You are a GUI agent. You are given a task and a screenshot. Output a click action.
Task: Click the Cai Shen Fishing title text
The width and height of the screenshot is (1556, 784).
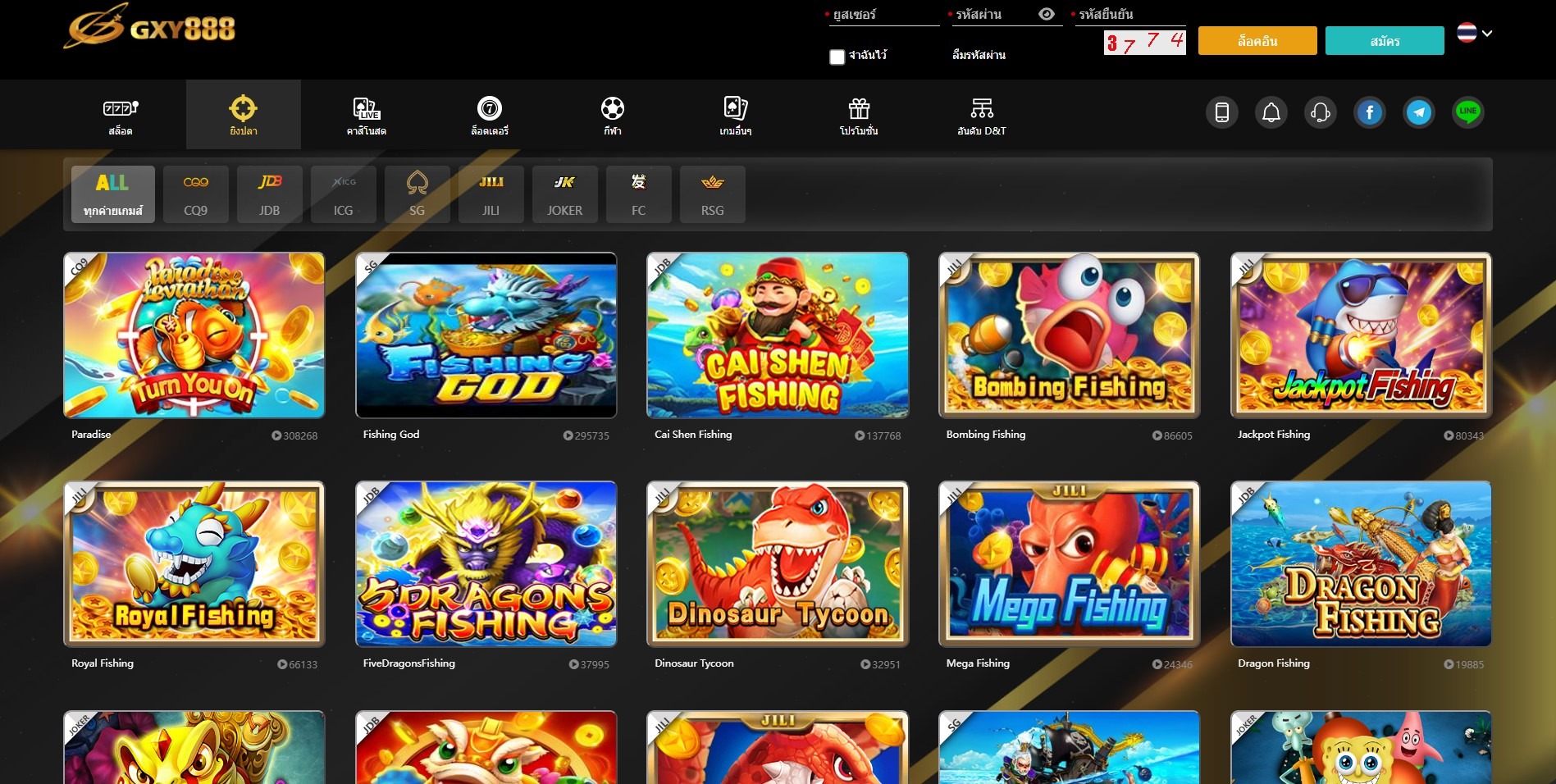(693, 435)
